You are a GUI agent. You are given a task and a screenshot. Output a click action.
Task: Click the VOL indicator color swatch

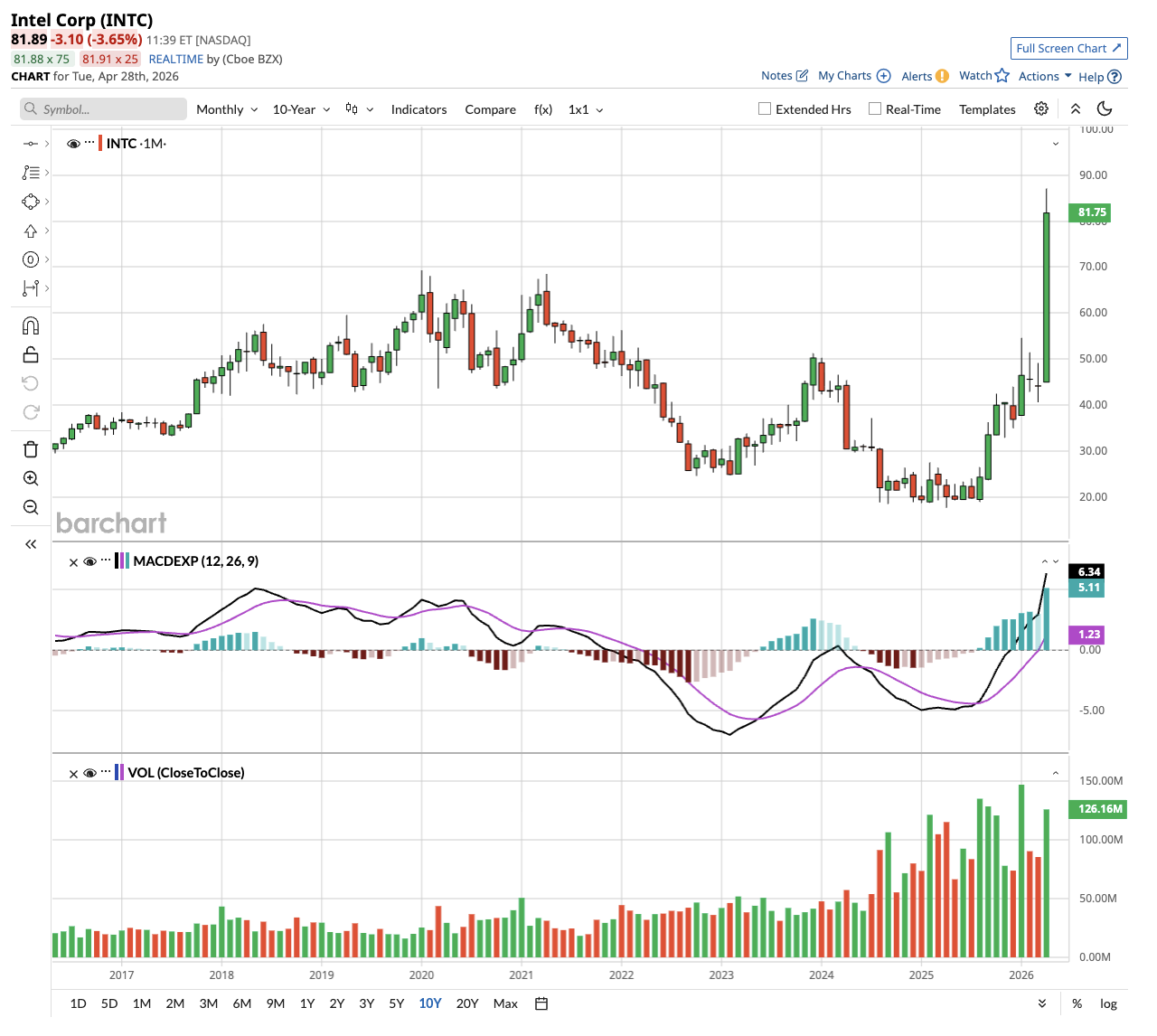pyautogui.click(x=119, y=773)
